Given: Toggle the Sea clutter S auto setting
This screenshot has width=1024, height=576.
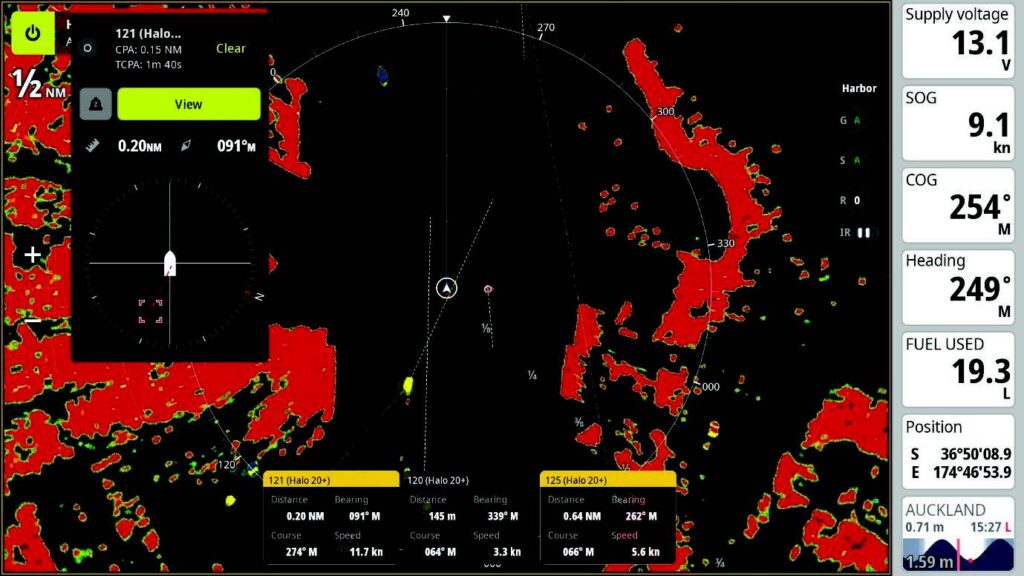Looking at the screenshot, I should (x=850, y=160).
